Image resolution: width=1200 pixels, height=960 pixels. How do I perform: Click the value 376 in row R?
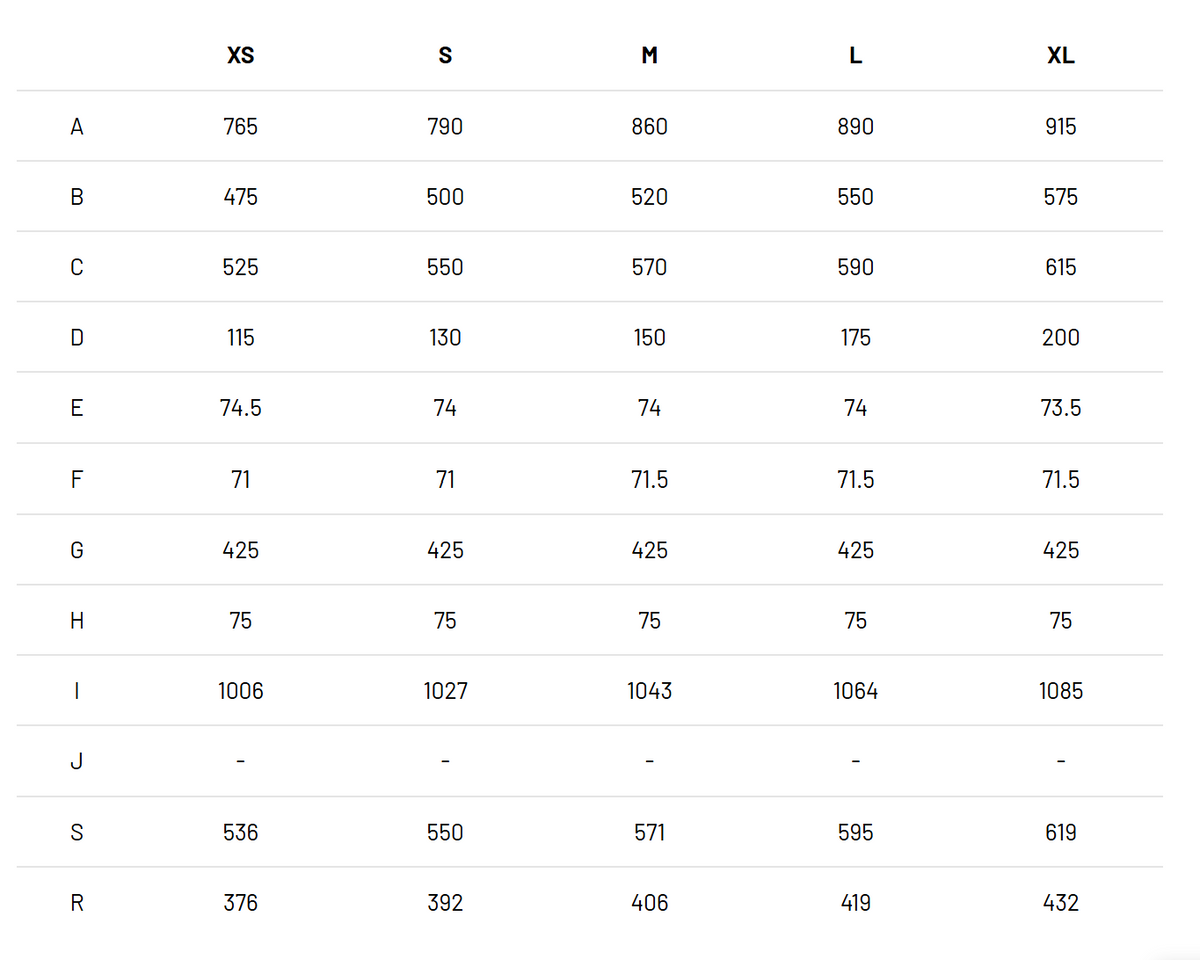pos(241,903)
